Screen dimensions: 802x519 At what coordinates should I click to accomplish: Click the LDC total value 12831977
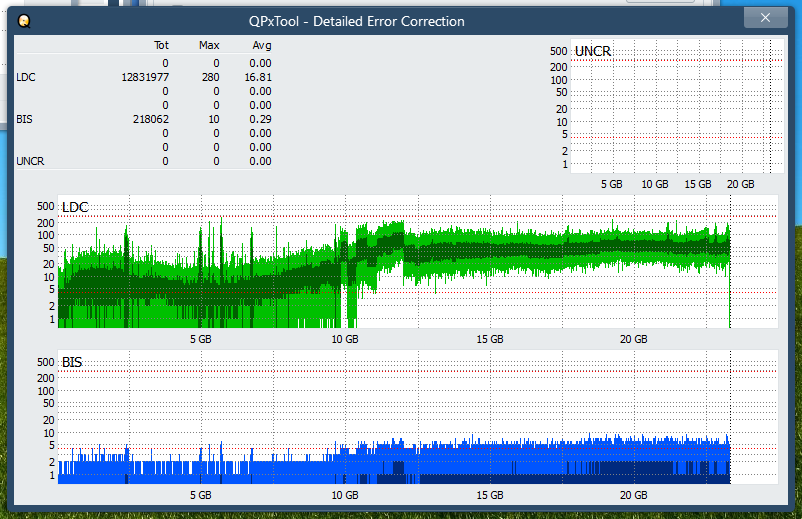tap(145, 77)
